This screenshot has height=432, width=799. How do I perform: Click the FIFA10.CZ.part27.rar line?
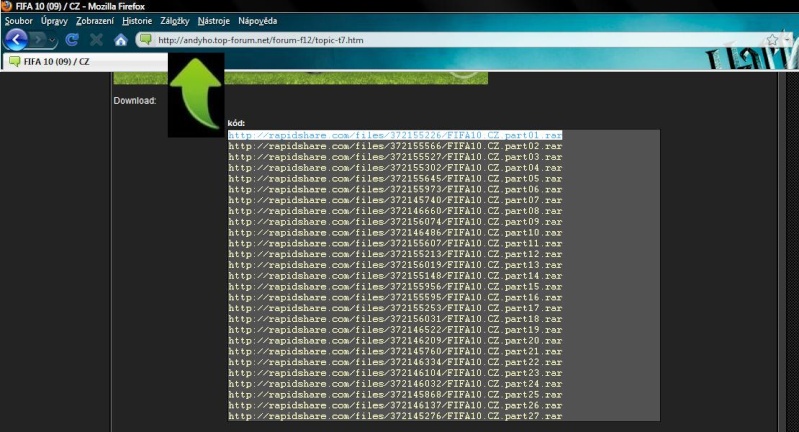click(x=395, y=416)
